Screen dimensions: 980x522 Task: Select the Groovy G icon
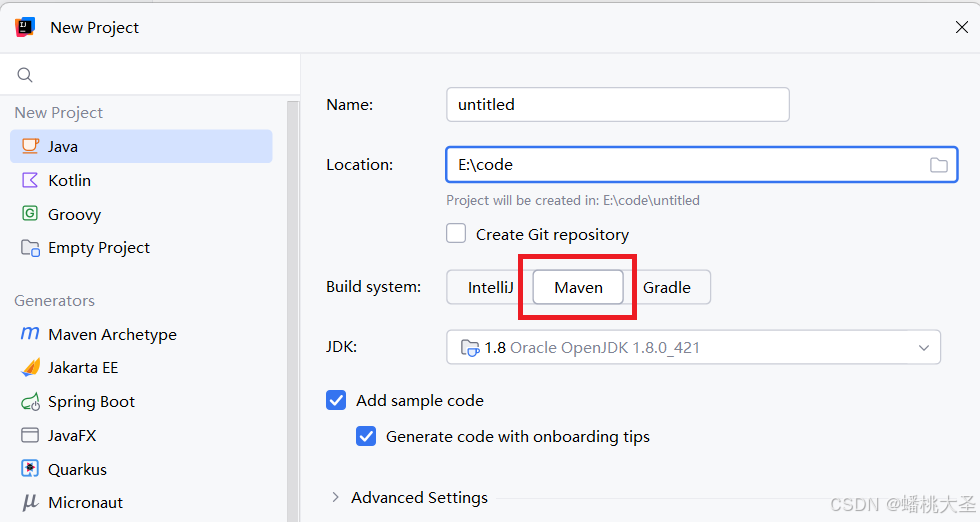[30, 214]
